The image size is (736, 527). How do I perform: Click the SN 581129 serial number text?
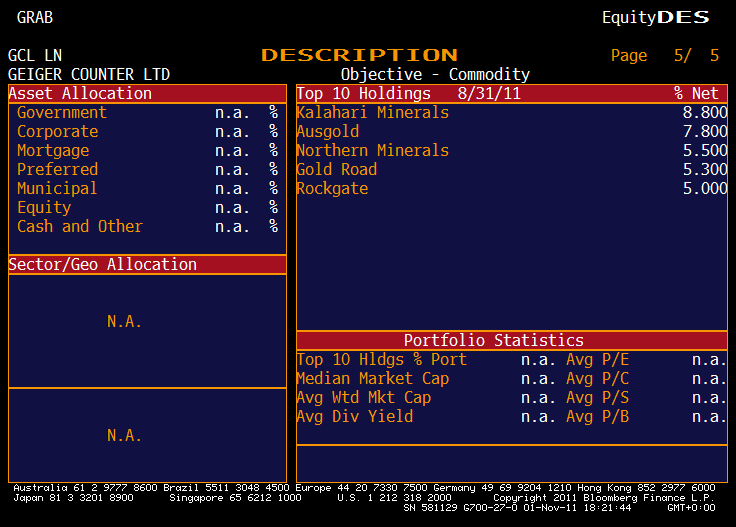tap(430, 507)
